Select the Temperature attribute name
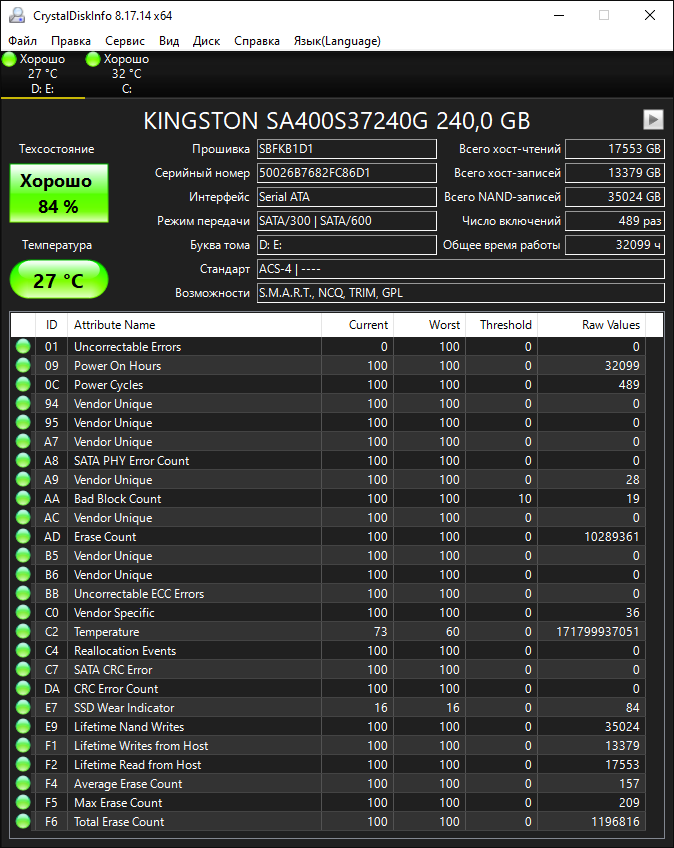Screen dimensions: 674x848 point(107,632)
